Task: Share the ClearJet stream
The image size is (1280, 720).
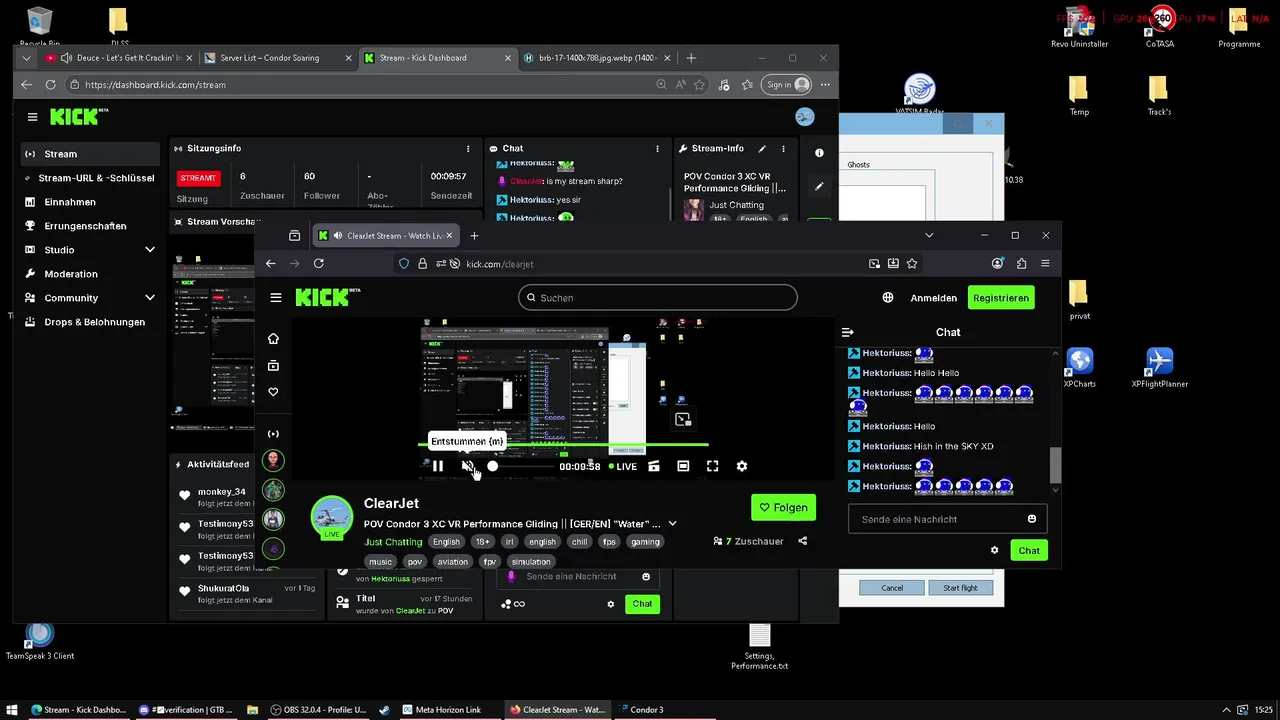Action: pos(802,541)
